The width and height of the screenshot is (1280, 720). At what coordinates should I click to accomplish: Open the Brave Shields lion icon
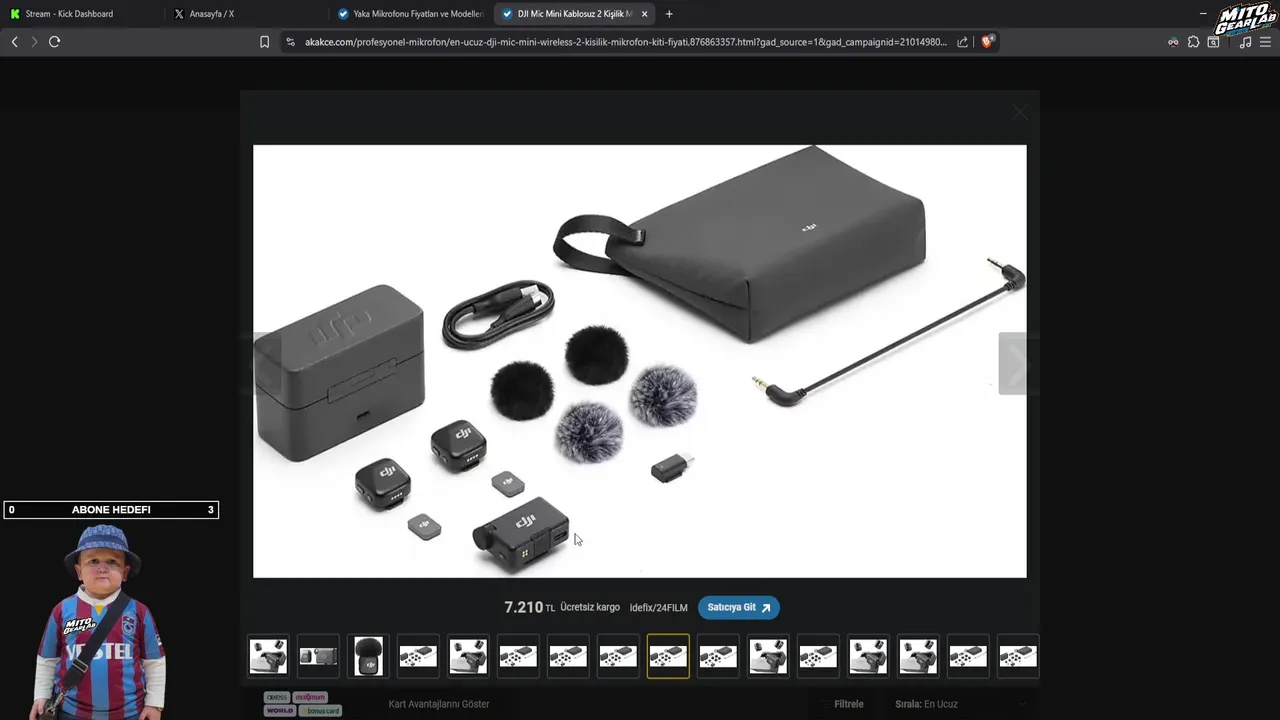(988, 42)
